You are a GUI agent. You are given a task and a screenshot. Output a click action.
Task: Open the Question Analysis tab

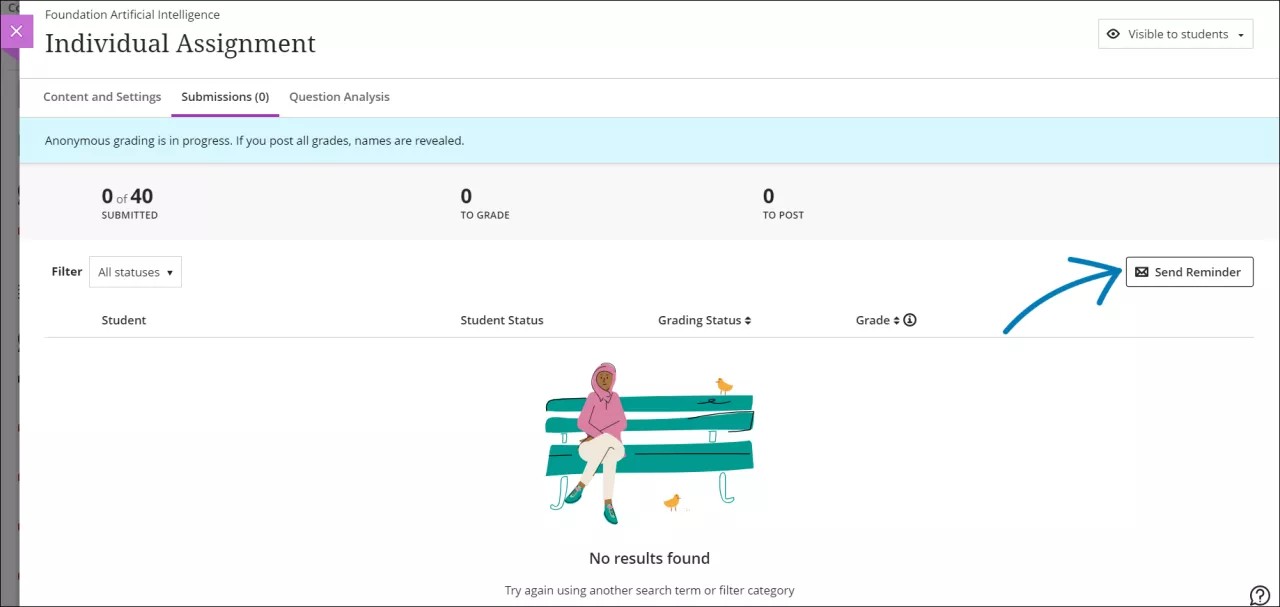339,96
